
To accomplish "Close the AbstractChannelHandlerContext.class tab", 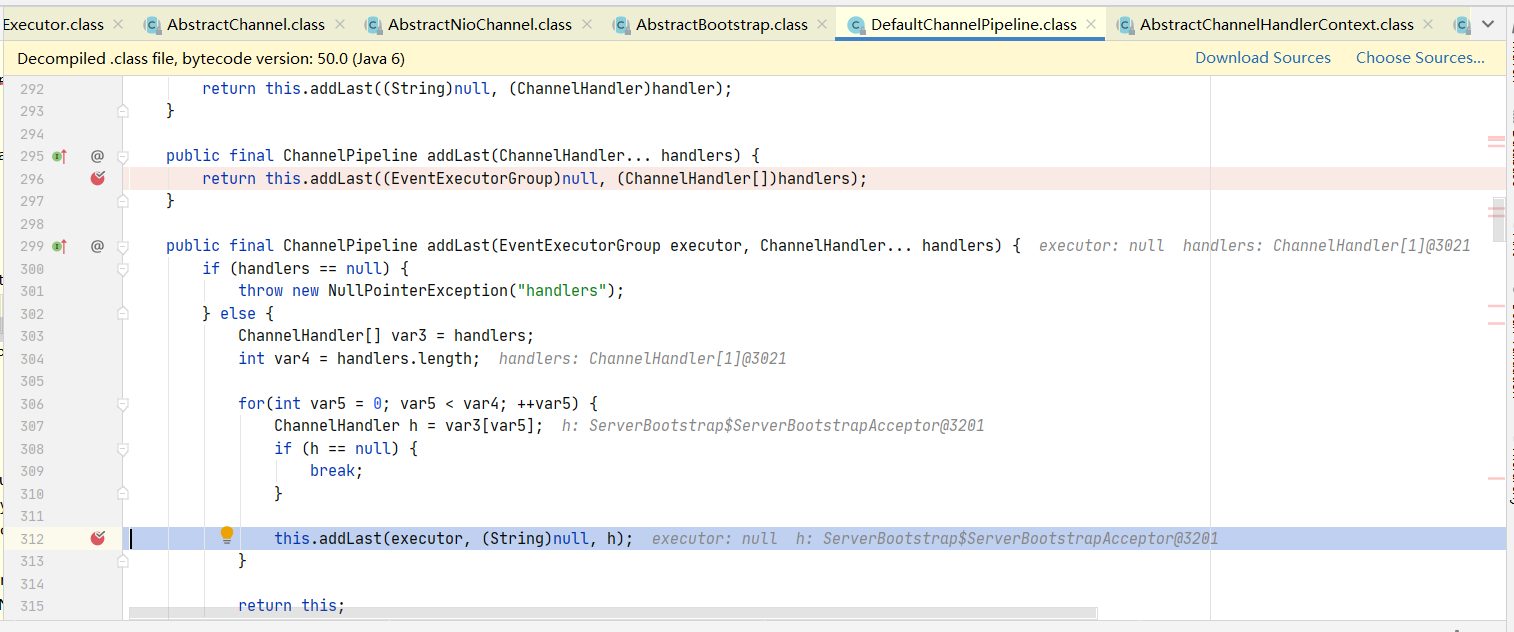I will point(1429,24).
